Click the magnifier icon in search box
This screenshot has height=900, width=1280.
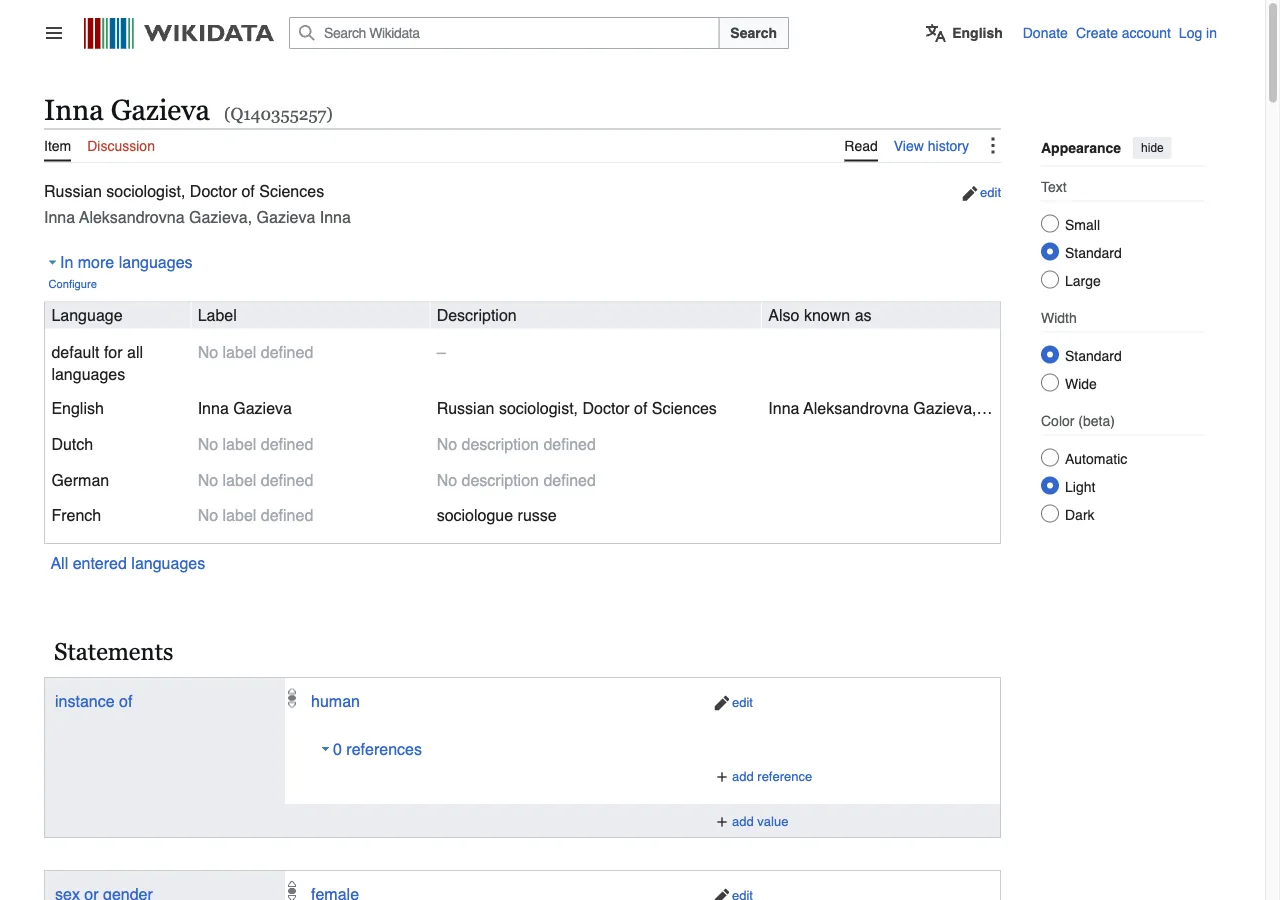(x=307, y=33)
